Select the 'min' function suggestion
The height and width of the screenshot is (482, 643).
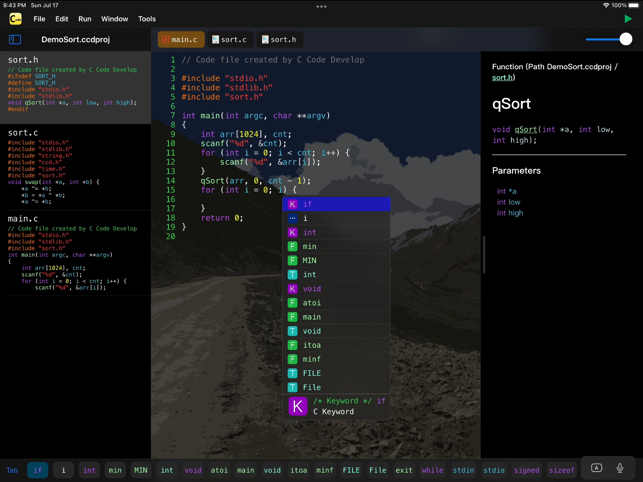(336, 247)
